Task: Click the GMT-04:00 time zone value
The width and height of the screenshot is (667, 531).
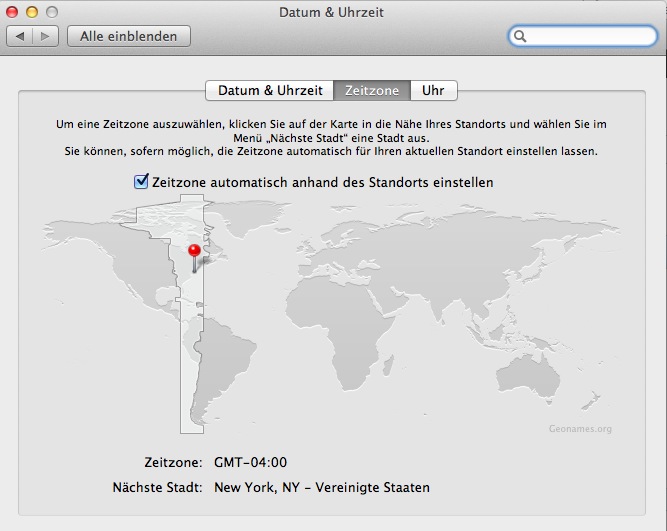Action: point(250,462)
